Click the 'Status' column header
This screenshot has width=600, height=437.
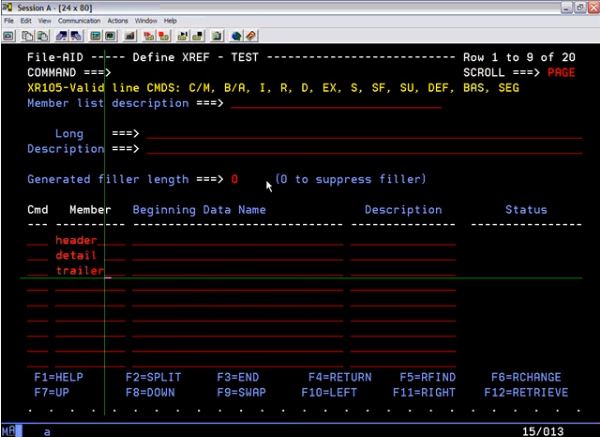[x=526, y=210]
